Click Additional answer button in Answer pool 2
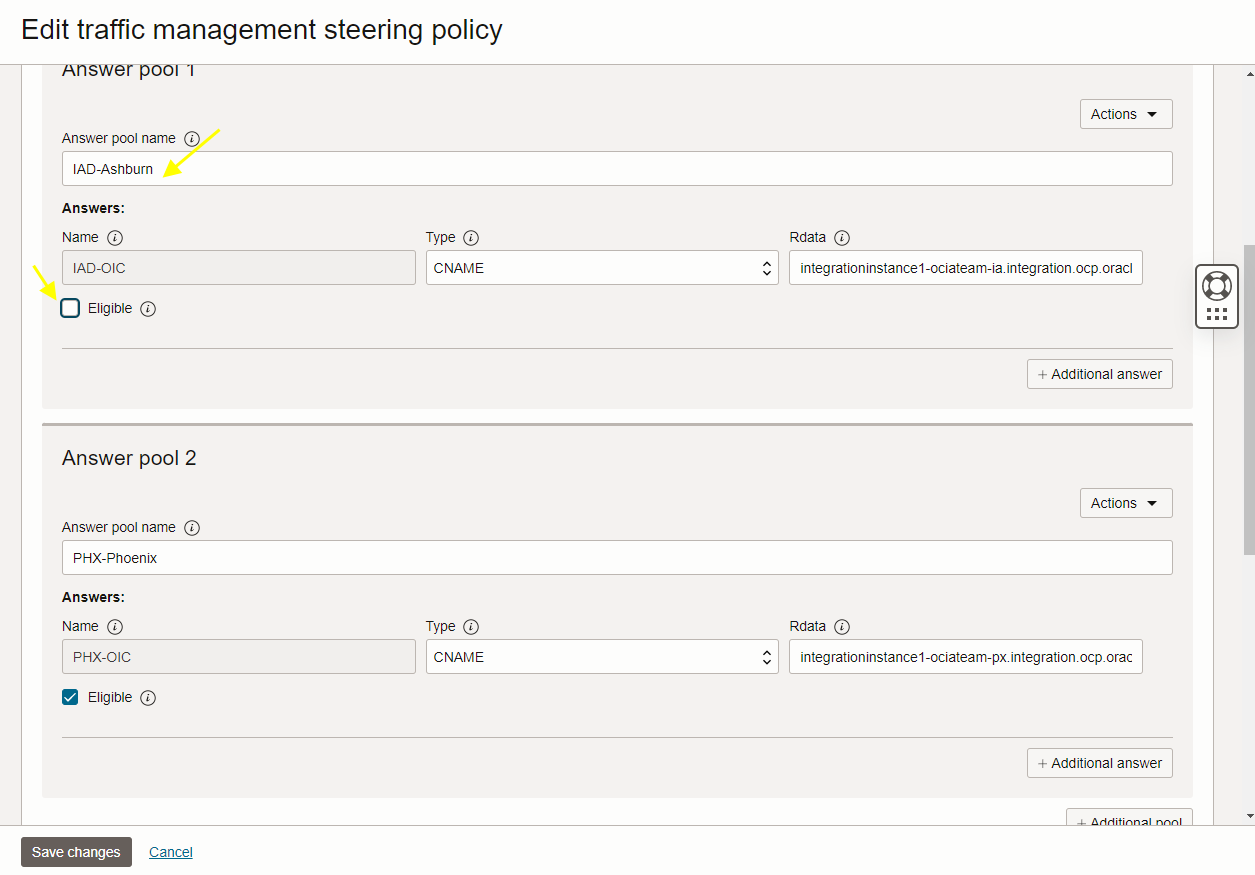This screenshot has width=1255, height=875. (1099, 763)
